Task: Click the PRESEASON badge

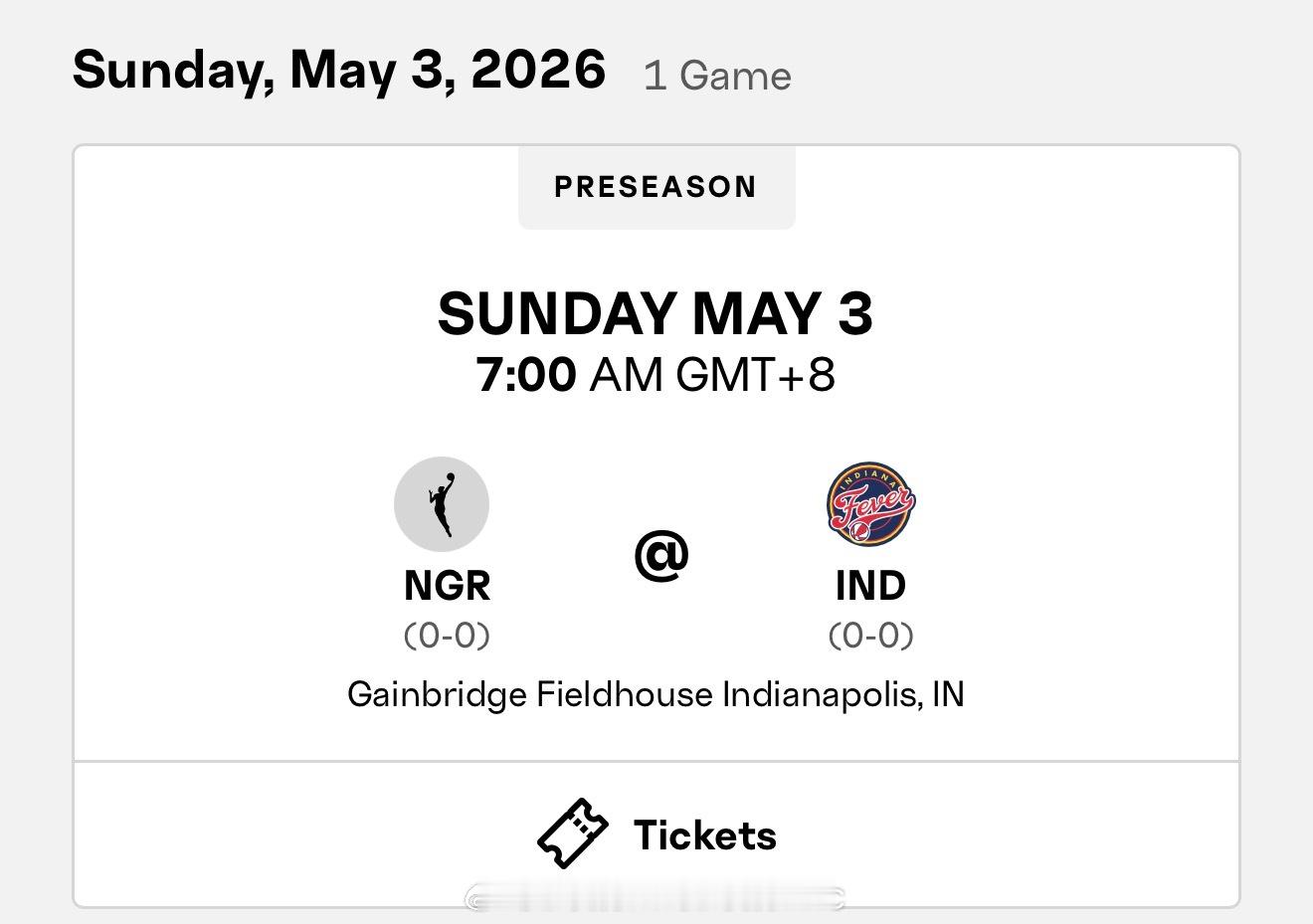Action: pos(656,187)
